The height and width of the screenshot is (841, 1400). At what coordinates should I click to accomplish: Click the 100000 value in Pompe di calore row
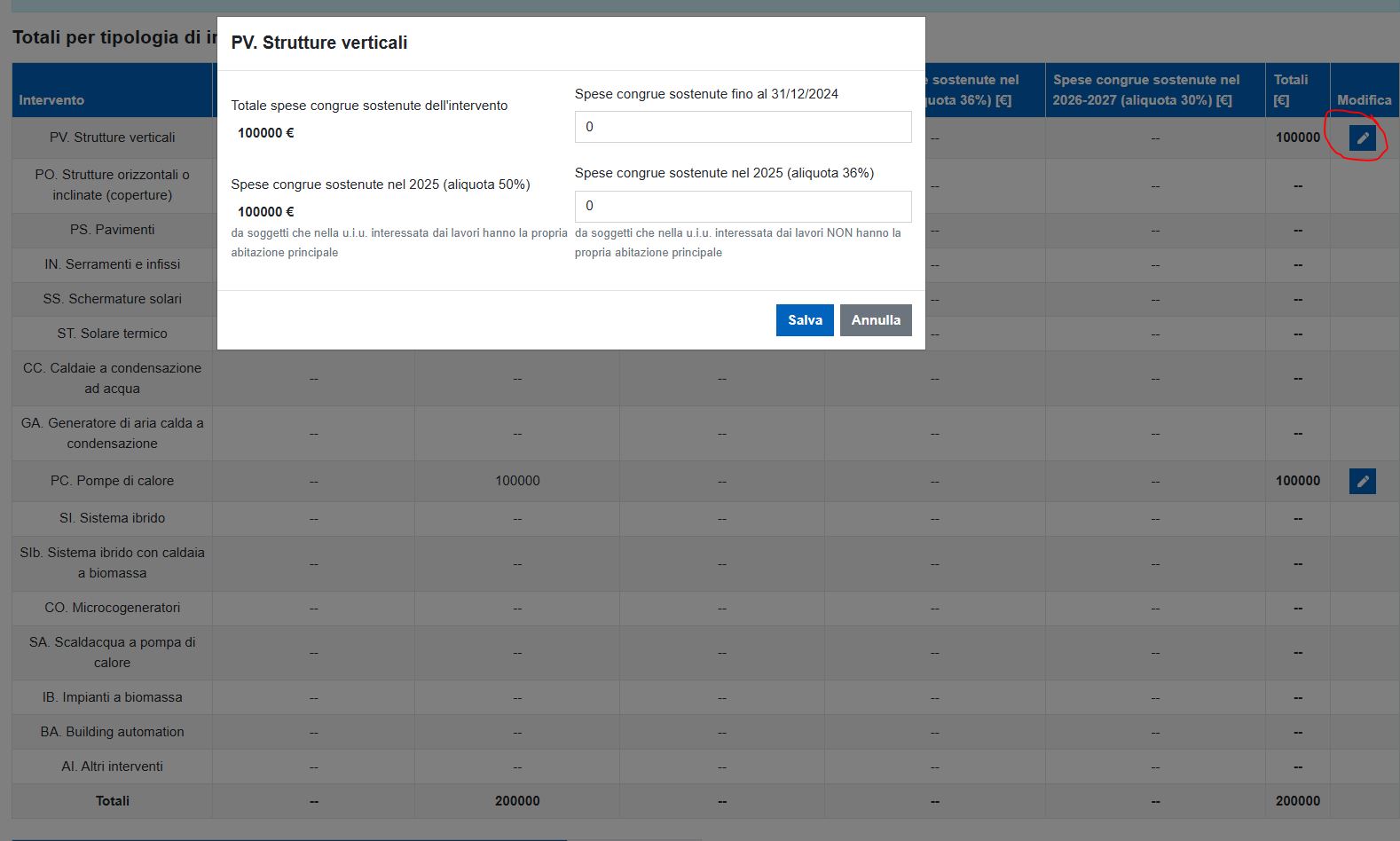517,481
